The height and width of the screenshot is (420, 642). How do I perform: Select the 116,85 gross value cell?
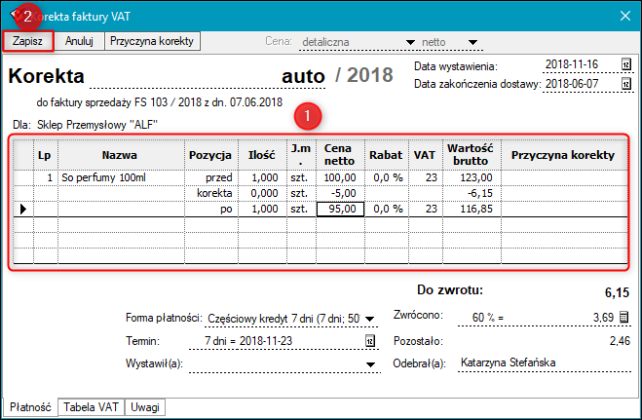[x=472, y=209]
